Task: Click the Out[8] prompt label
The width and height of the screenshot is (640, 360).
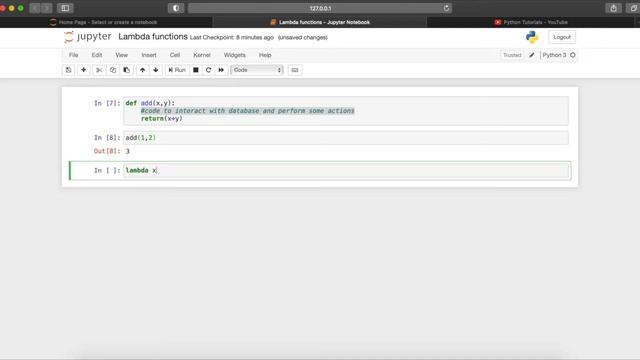Action: 107,151
